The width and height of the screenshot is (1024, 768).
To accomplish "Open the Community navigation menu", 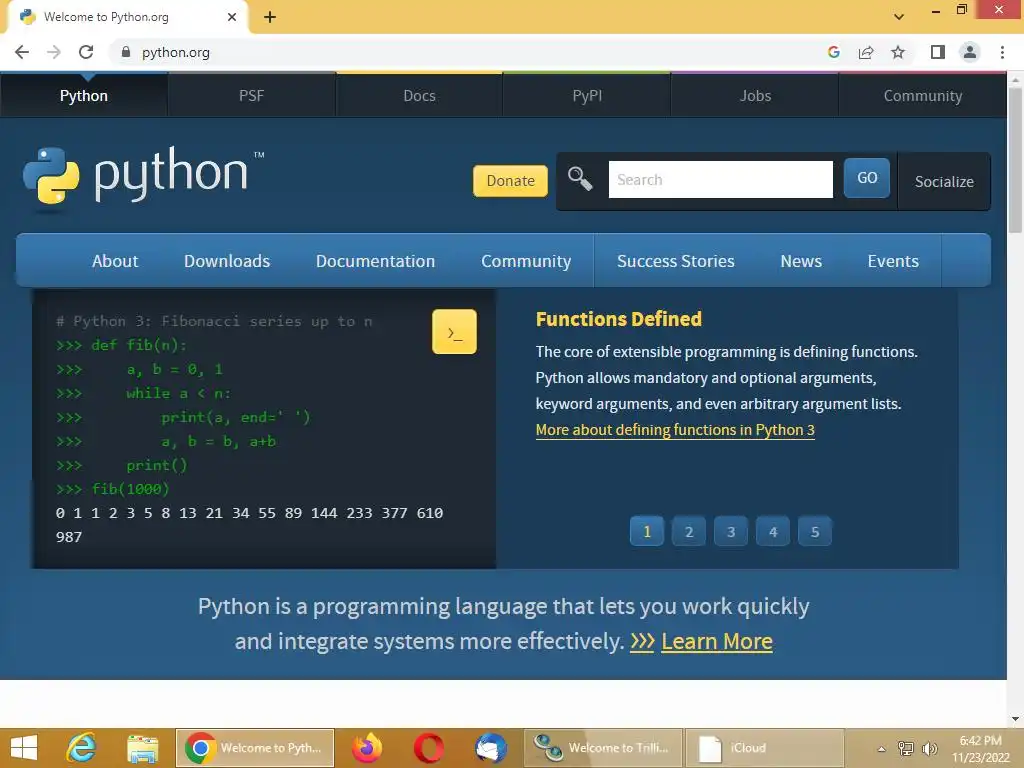I will tap(526, 261).
